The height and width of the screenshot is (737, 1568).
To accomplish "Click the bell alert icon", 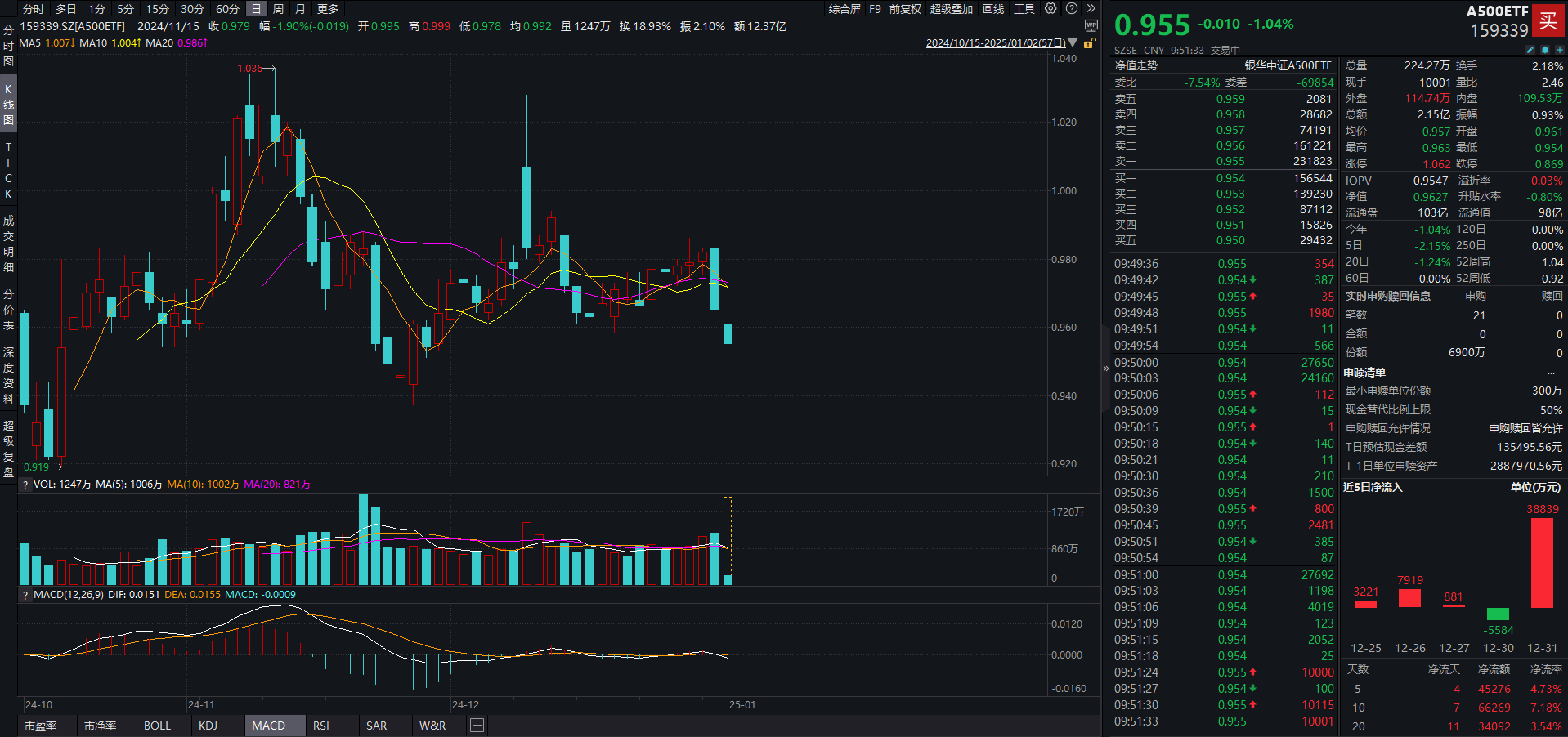I will pos(1544,50).
